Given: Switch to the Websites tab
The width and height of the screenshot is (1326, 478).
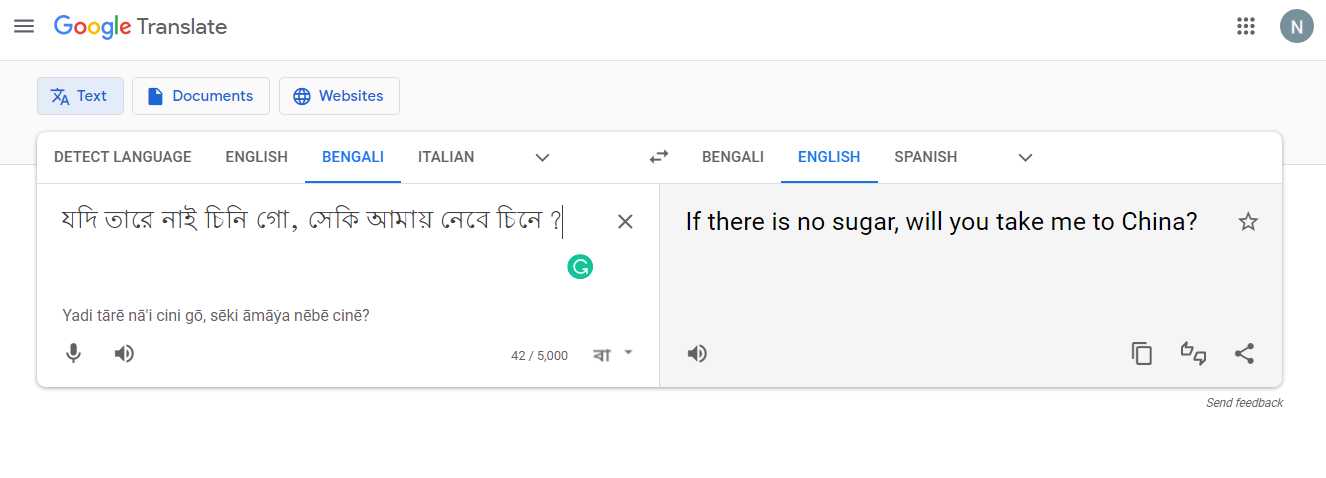Looking at the screenshot, I should (x=339, y=96).
